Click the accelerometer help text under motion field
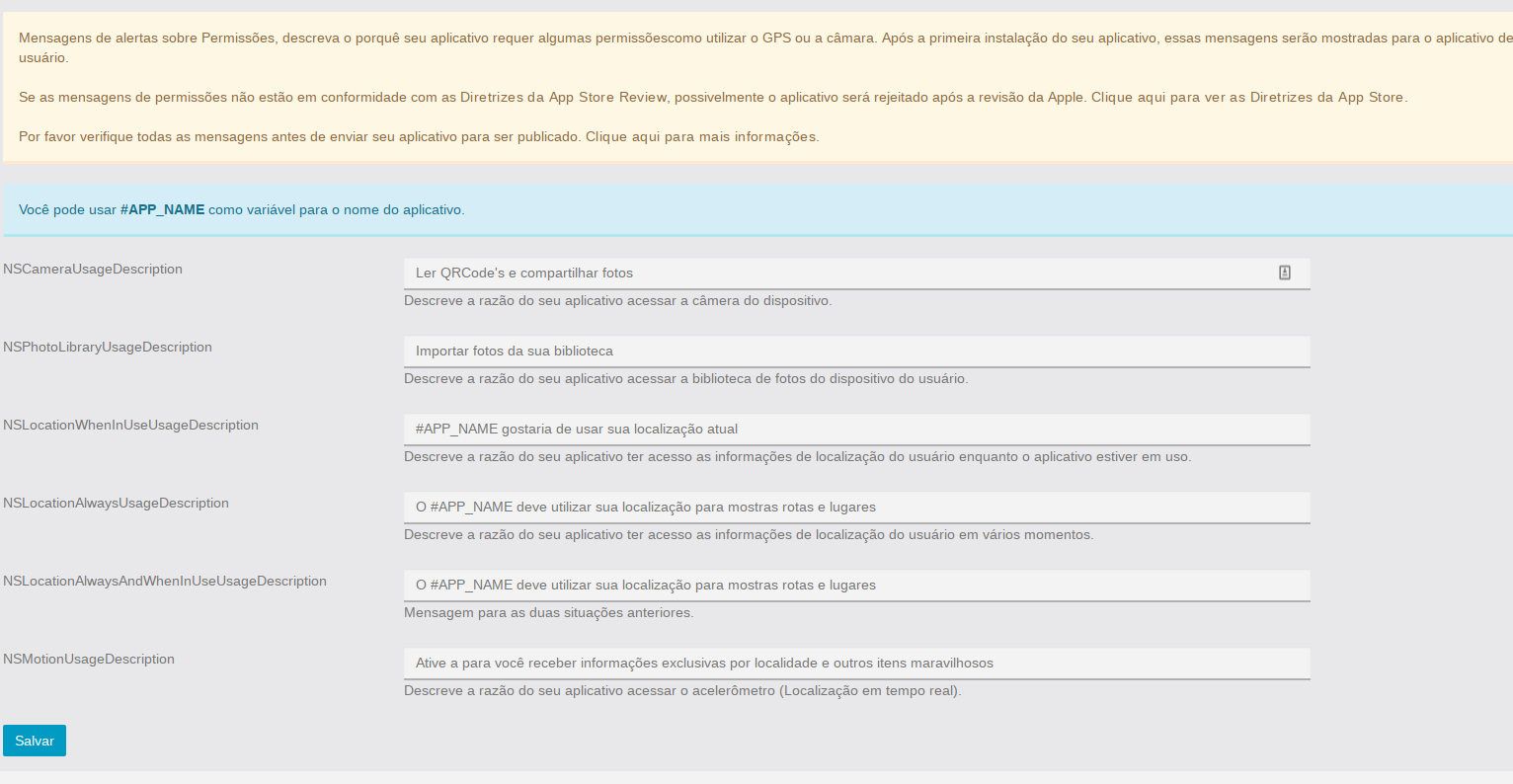1513x784 pixels. pyautogui.click(x=682, y=690)
